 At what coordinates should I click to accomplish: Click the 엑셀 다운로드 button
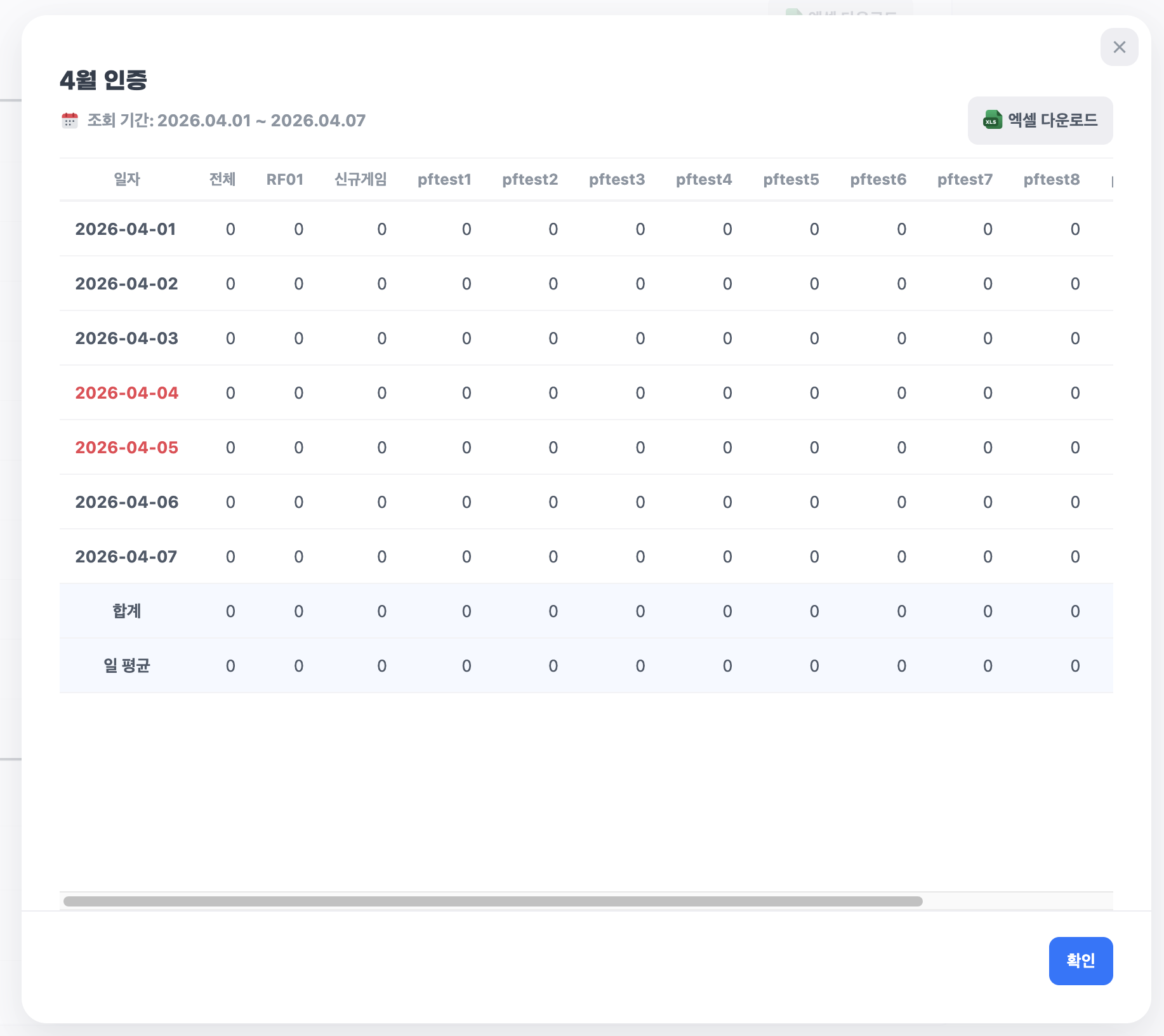click(1040, 121)
